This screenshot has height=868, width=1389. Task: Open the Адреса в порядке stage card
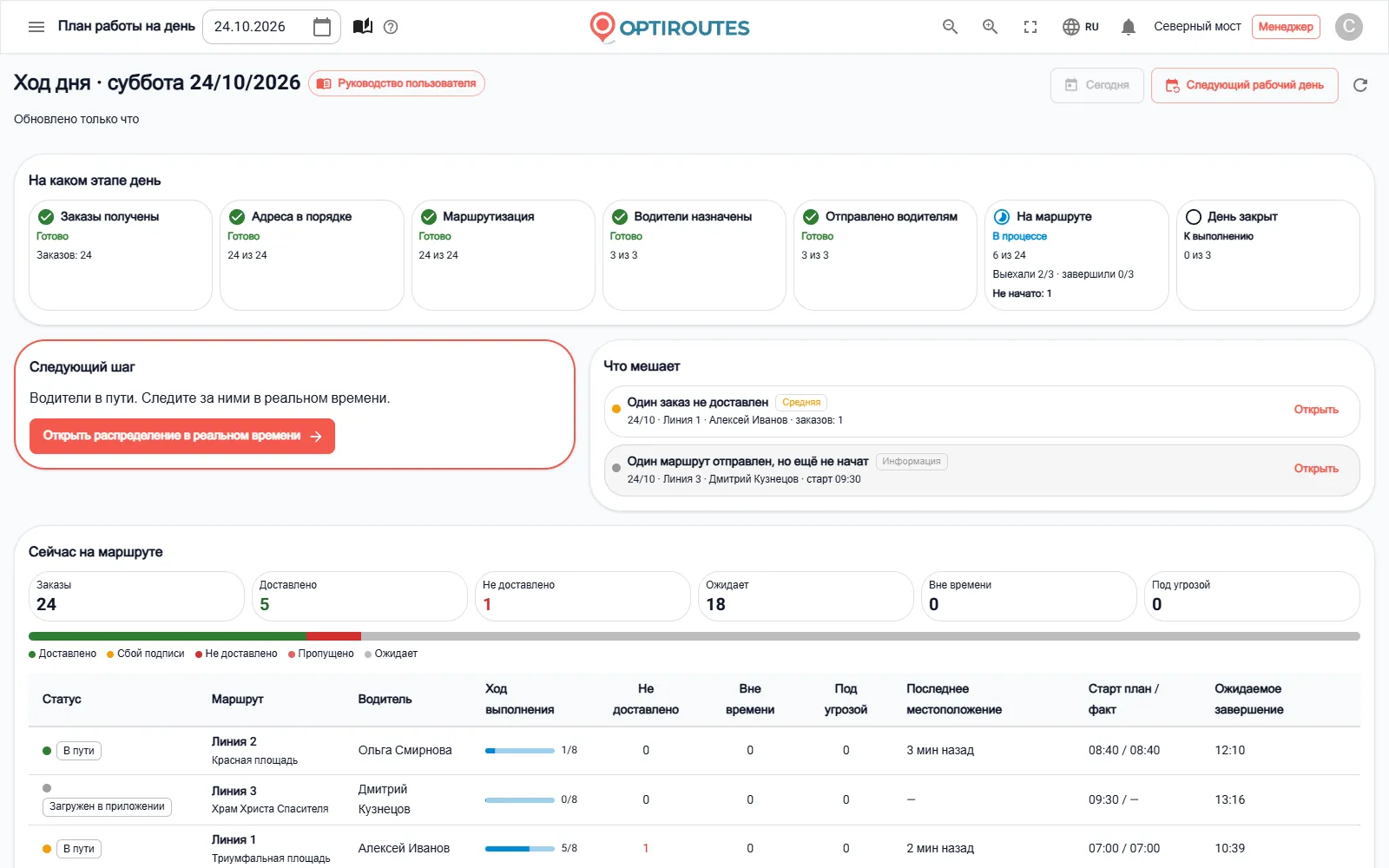312,255
